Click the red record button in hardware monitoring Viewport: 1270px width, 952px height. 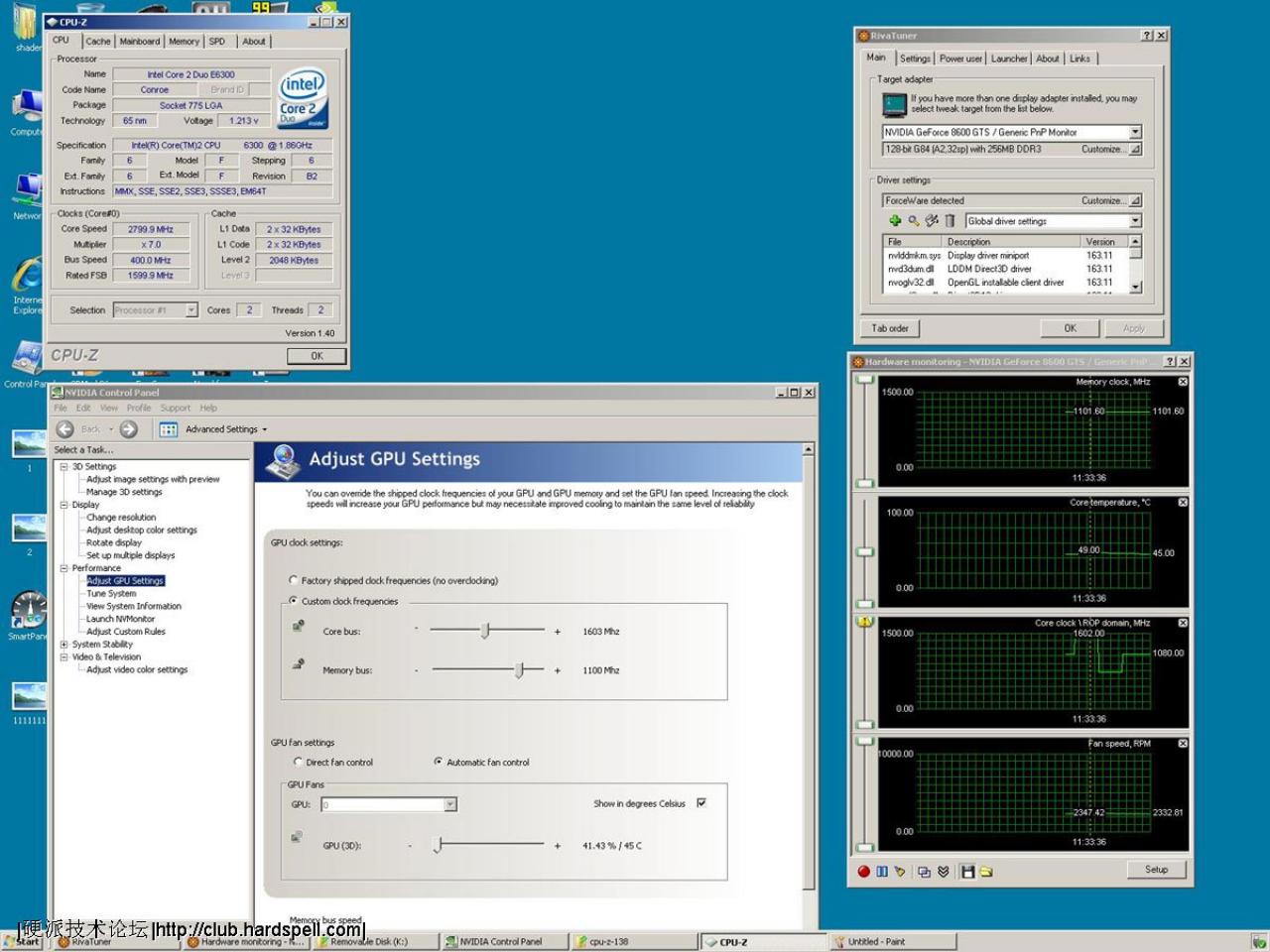(x=863, y=872)
